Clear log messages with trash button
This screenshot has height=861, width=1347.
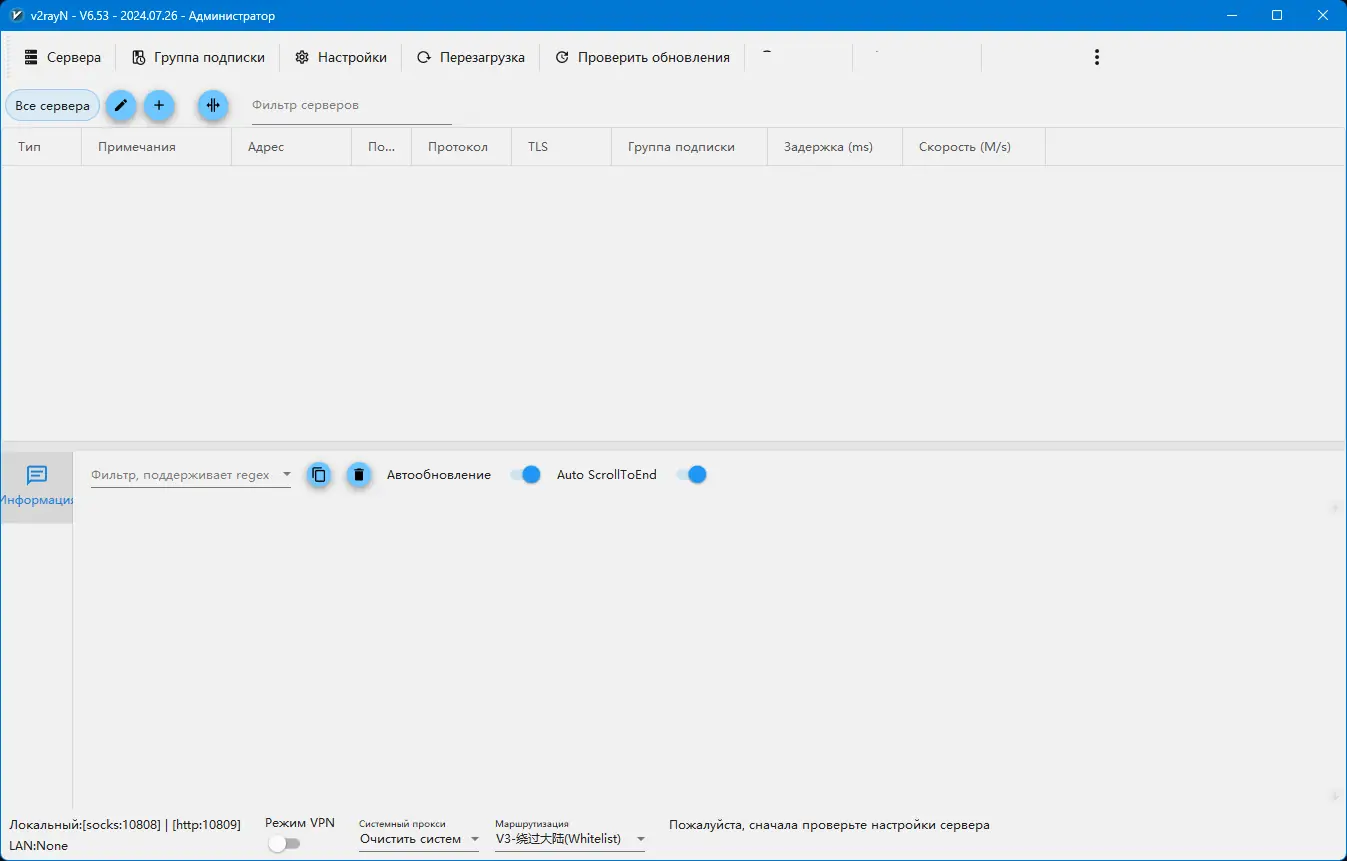pos(359,475)
